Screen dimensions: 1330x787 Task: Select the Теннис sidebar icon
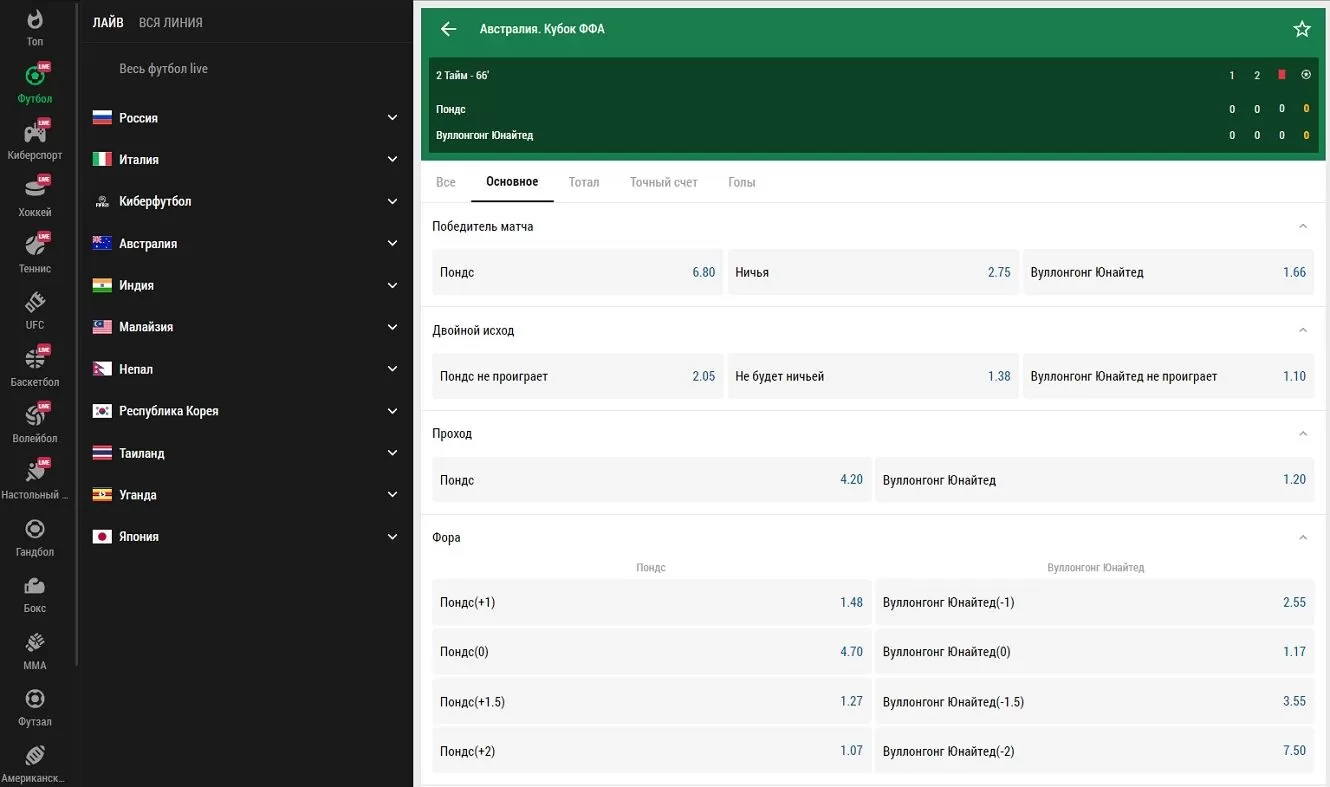(x=35, y=246)
